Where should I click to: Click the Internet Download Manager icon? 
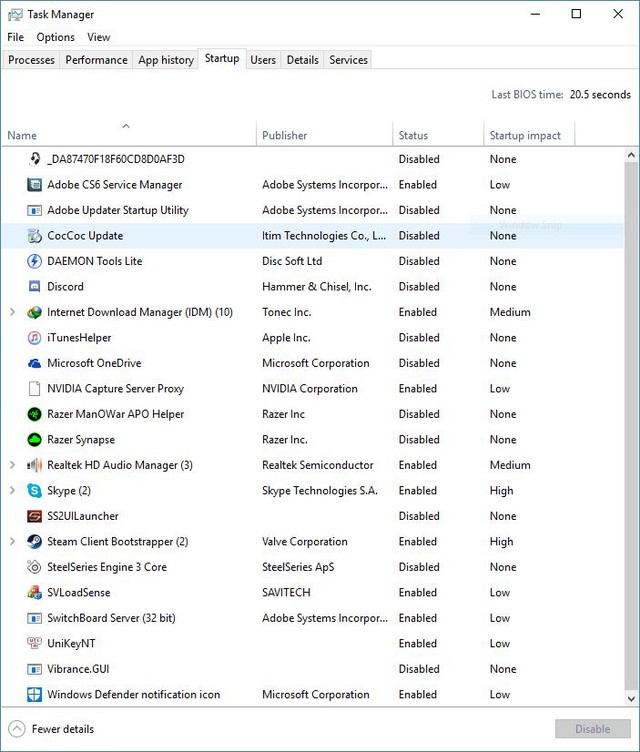[34, 312]
